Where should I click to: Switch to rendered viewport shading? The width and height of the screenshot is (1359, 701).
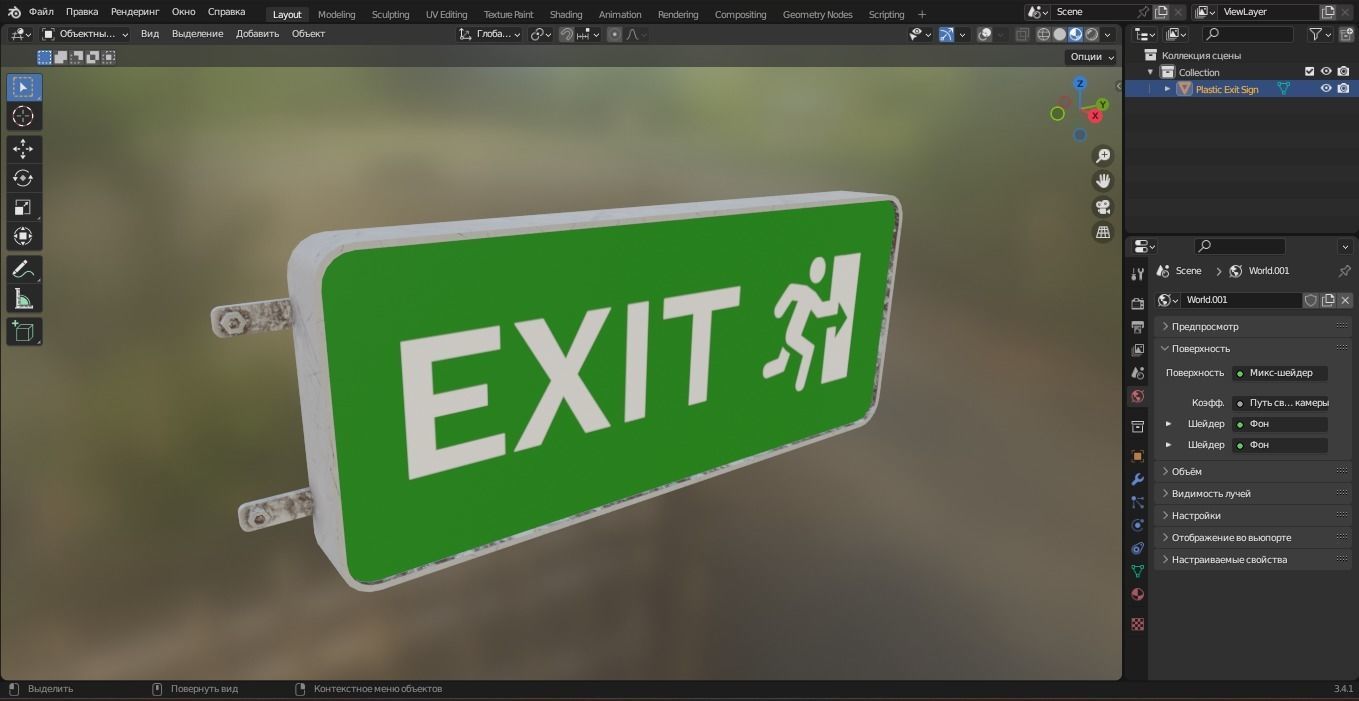click(1092, 34)
